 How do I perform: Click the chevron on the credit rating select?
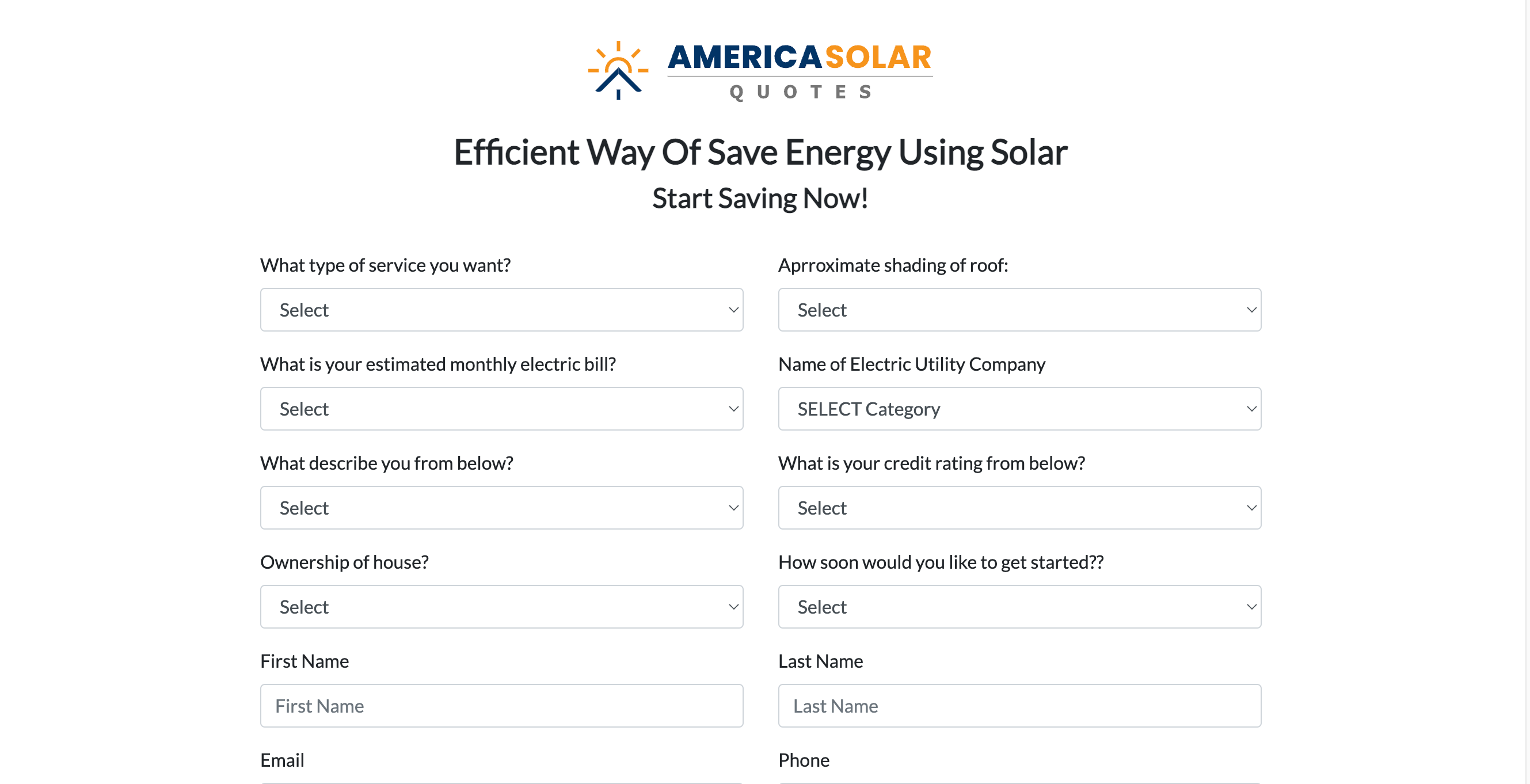point(1251,508)
